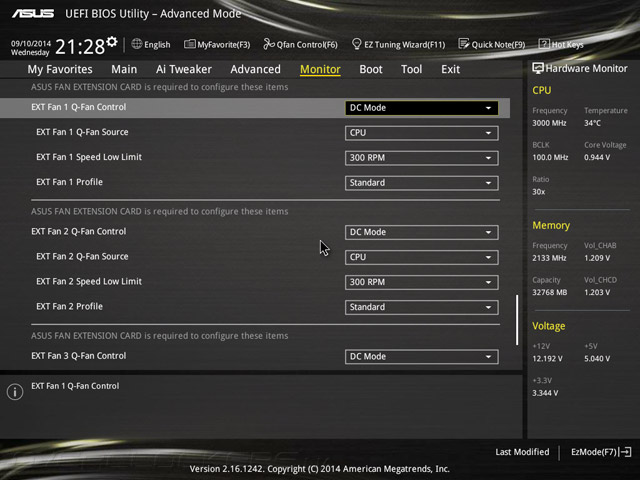Expand EXT Fan 1 Q-Fan Source dropdown

point(422,133)
